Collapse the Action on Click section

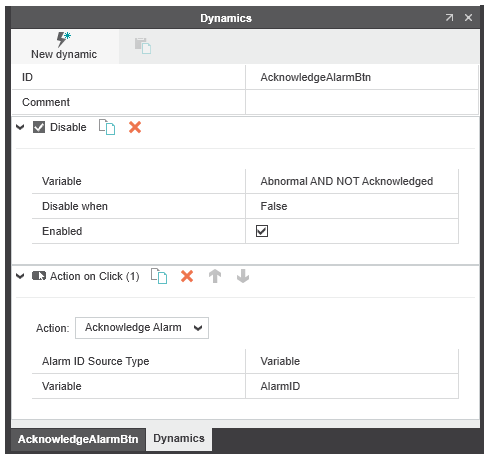tap(20, 276)
